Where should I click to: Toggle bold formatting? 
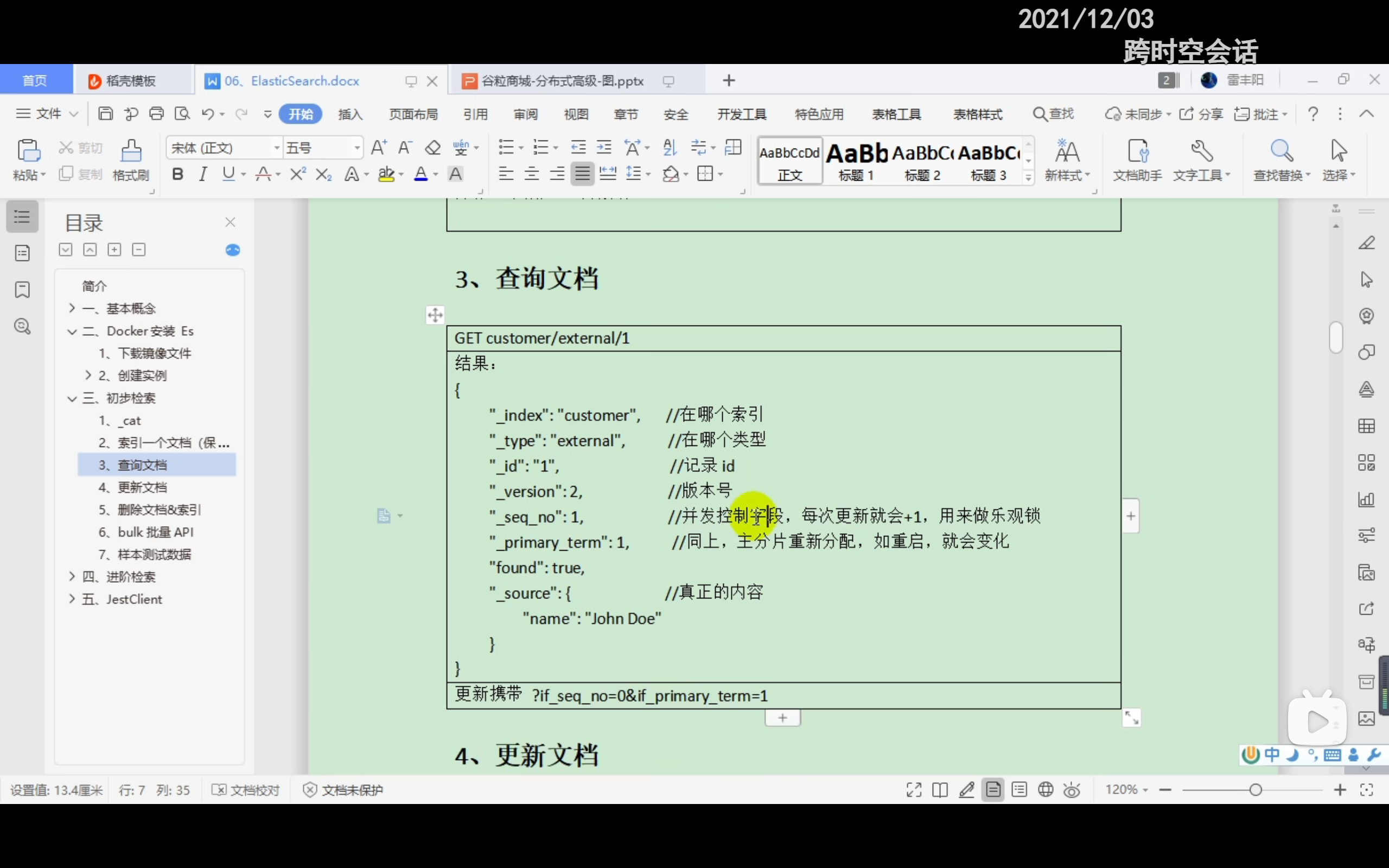click(177, 174)
